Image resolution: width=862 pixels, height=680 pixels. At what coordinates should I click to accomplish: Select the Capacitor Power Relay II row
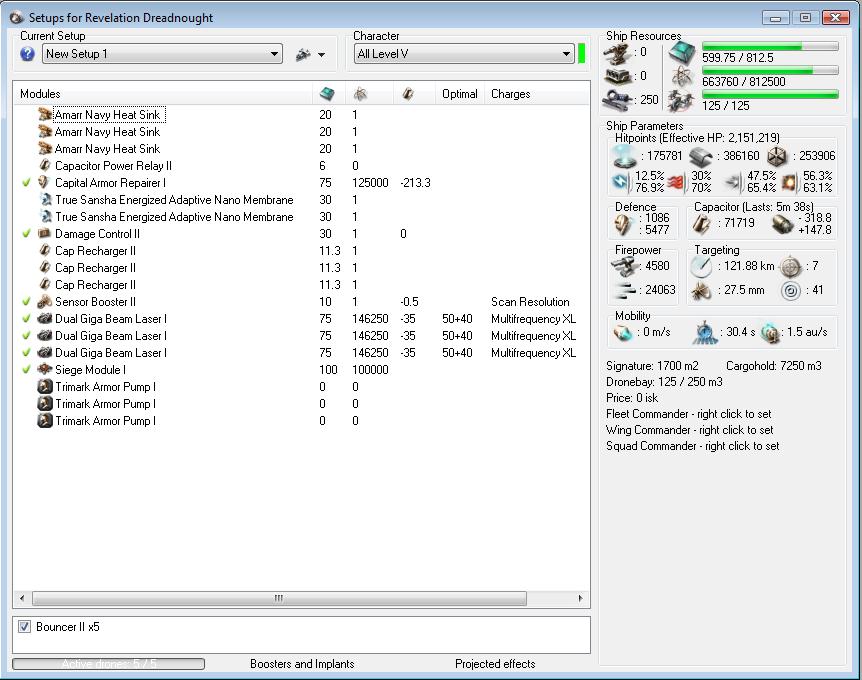tap(301, 166)
